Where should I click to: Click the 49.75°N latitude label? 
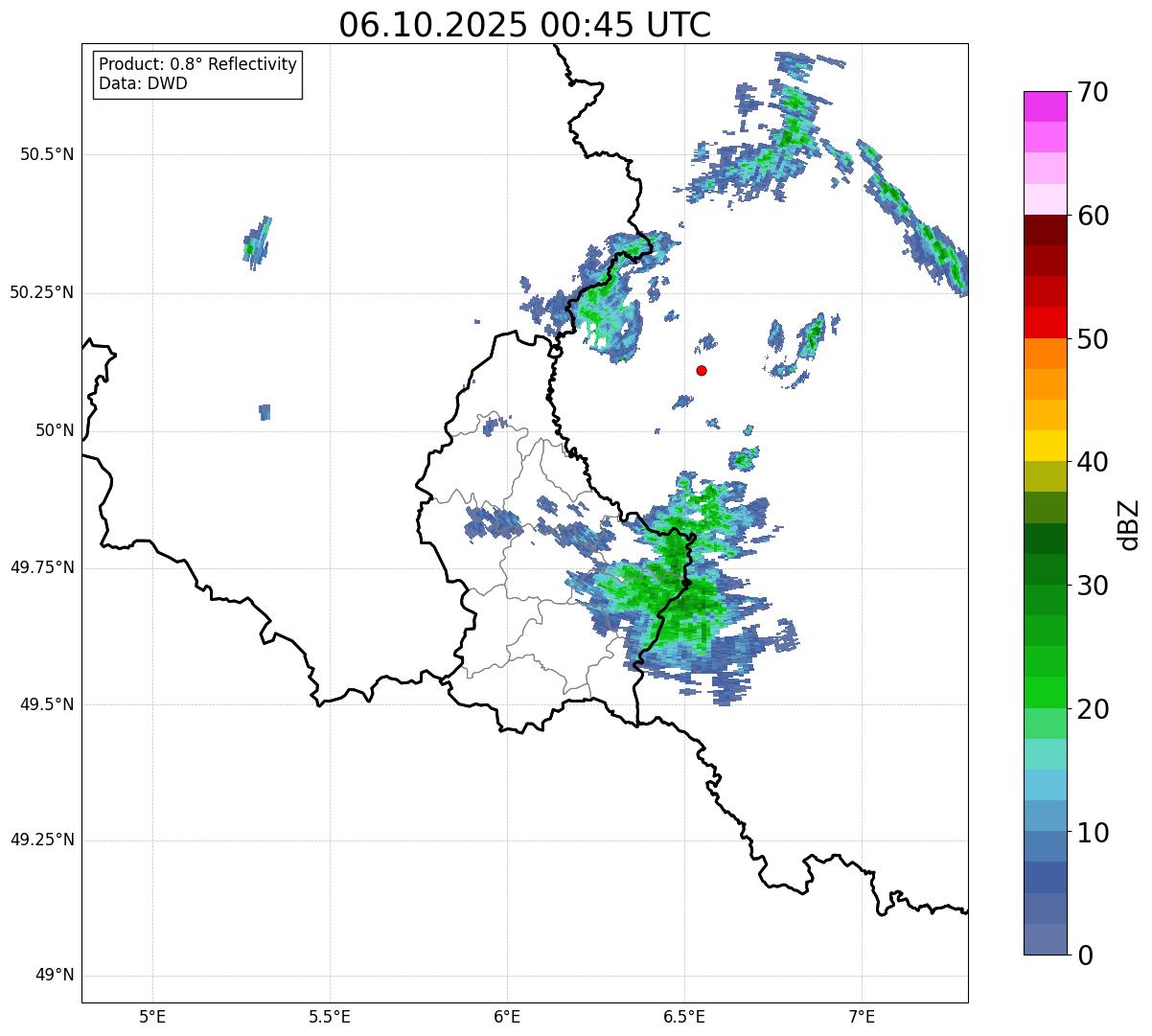[42, 567]
